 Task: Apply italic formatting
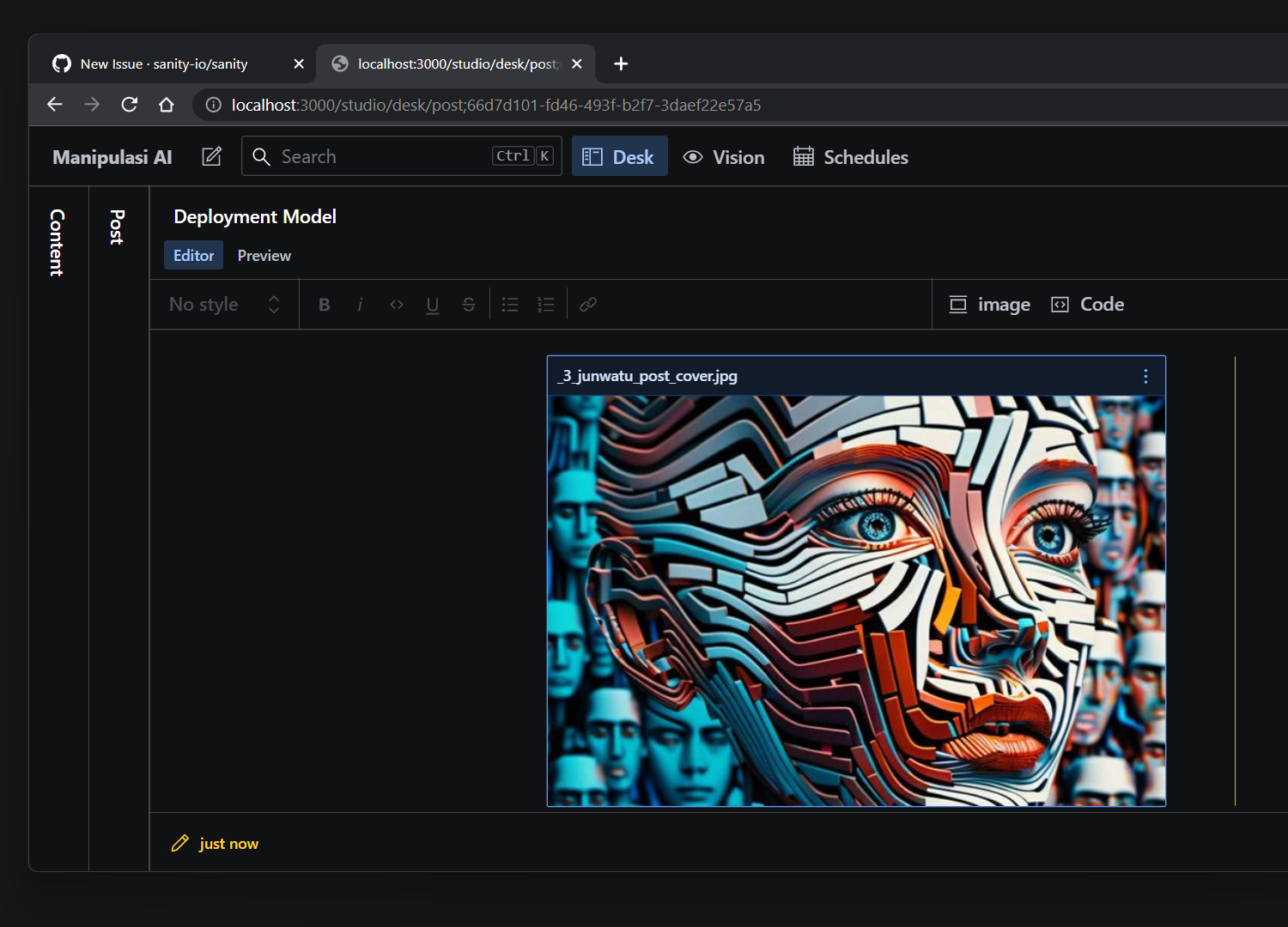click(x=360, y=304)
